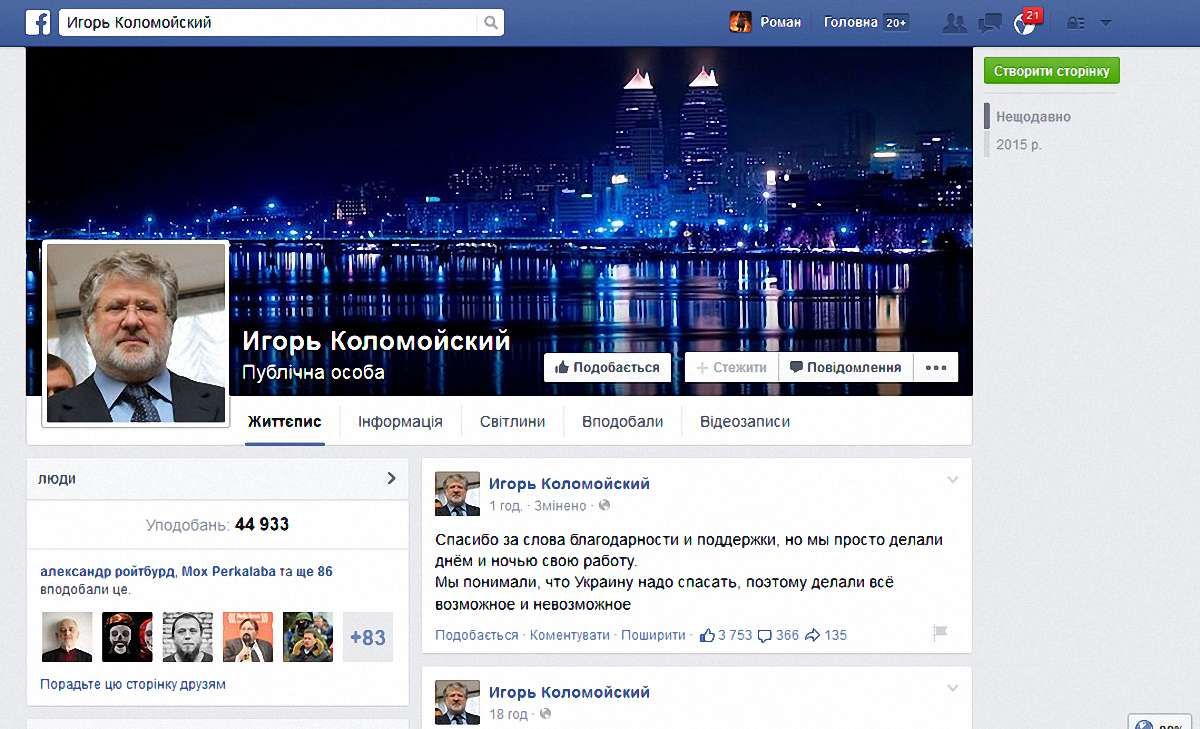The width and height of the screenshot is (1200, 729).
Task: Click globe audience icon on second post
Action: [x=545, y=714]
